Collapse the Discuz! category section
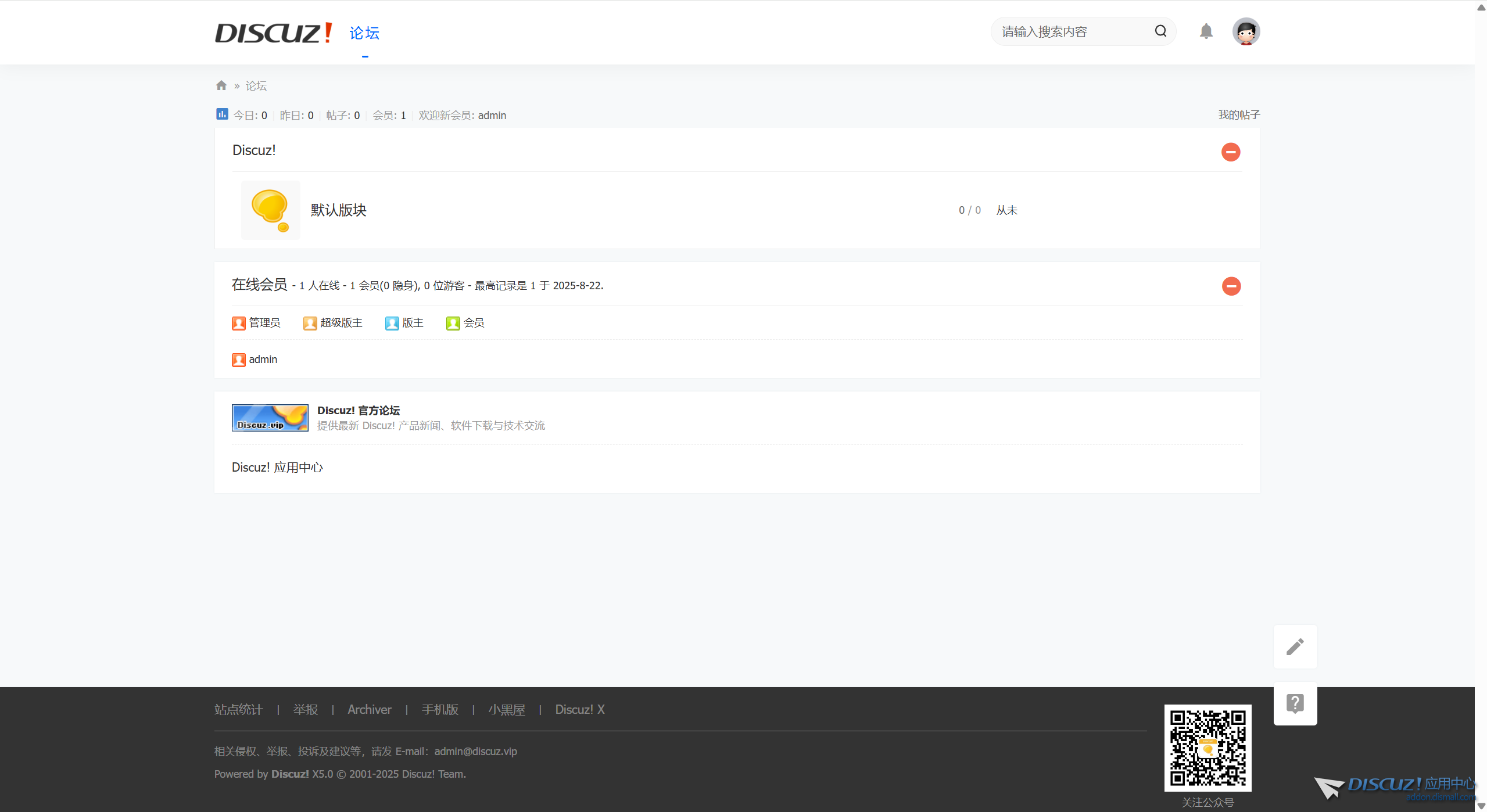Viewport: 1487px width, 812px height. coord(1231,152)
